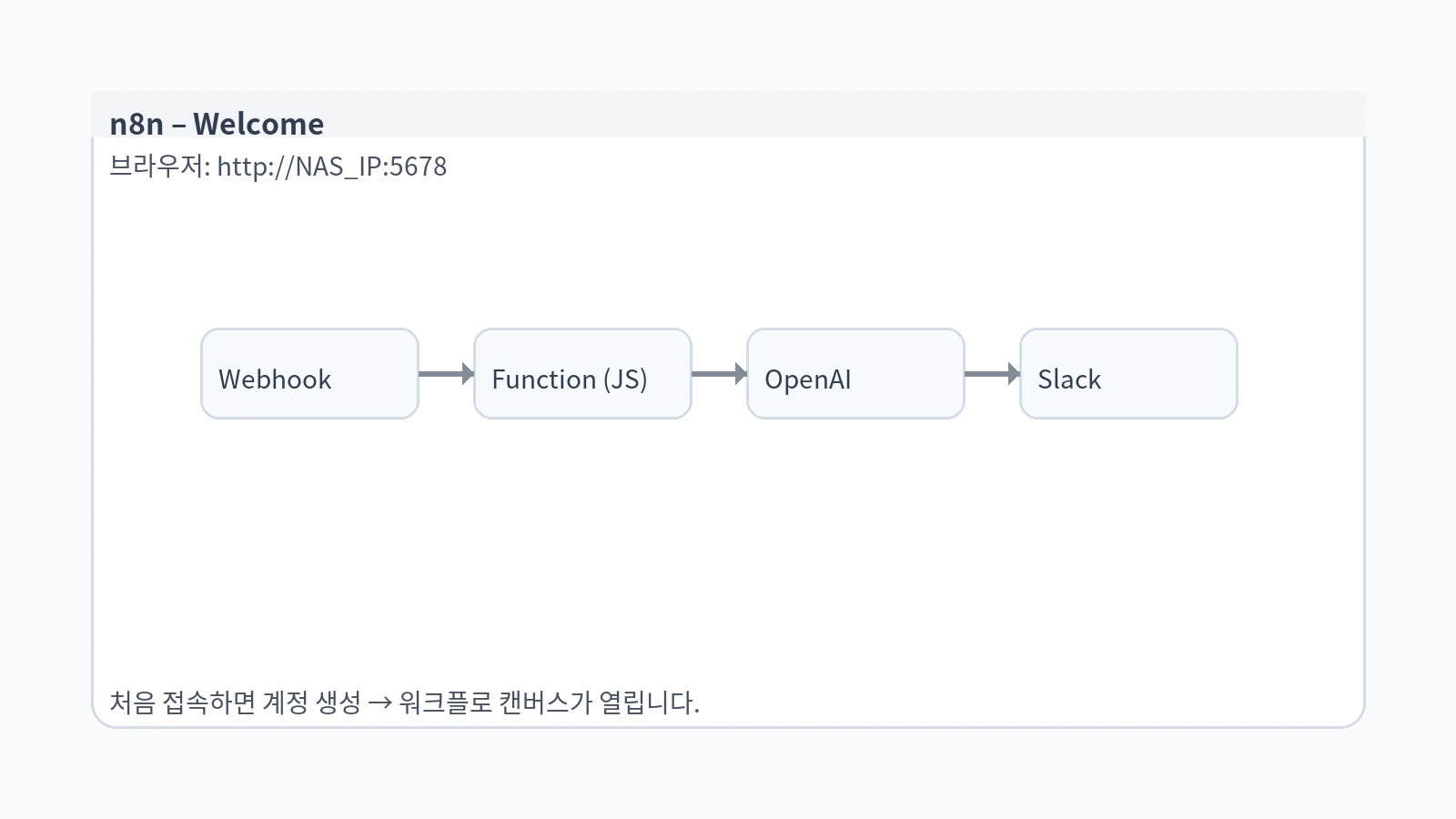Select the Function (JS) node
1456x819 pixels.
[582, 374]
